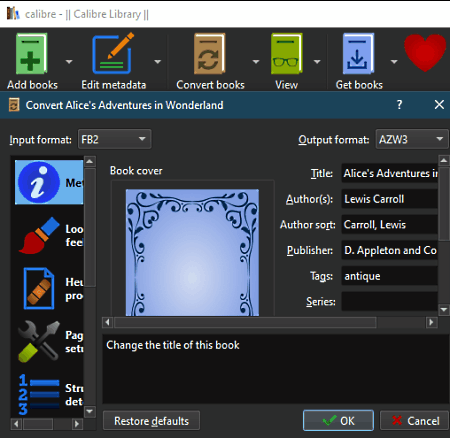Click the metadata panel vertical scrollbar handle
Image resolution: width=450 pixels, height=438 pixels.
pos(444,204)
